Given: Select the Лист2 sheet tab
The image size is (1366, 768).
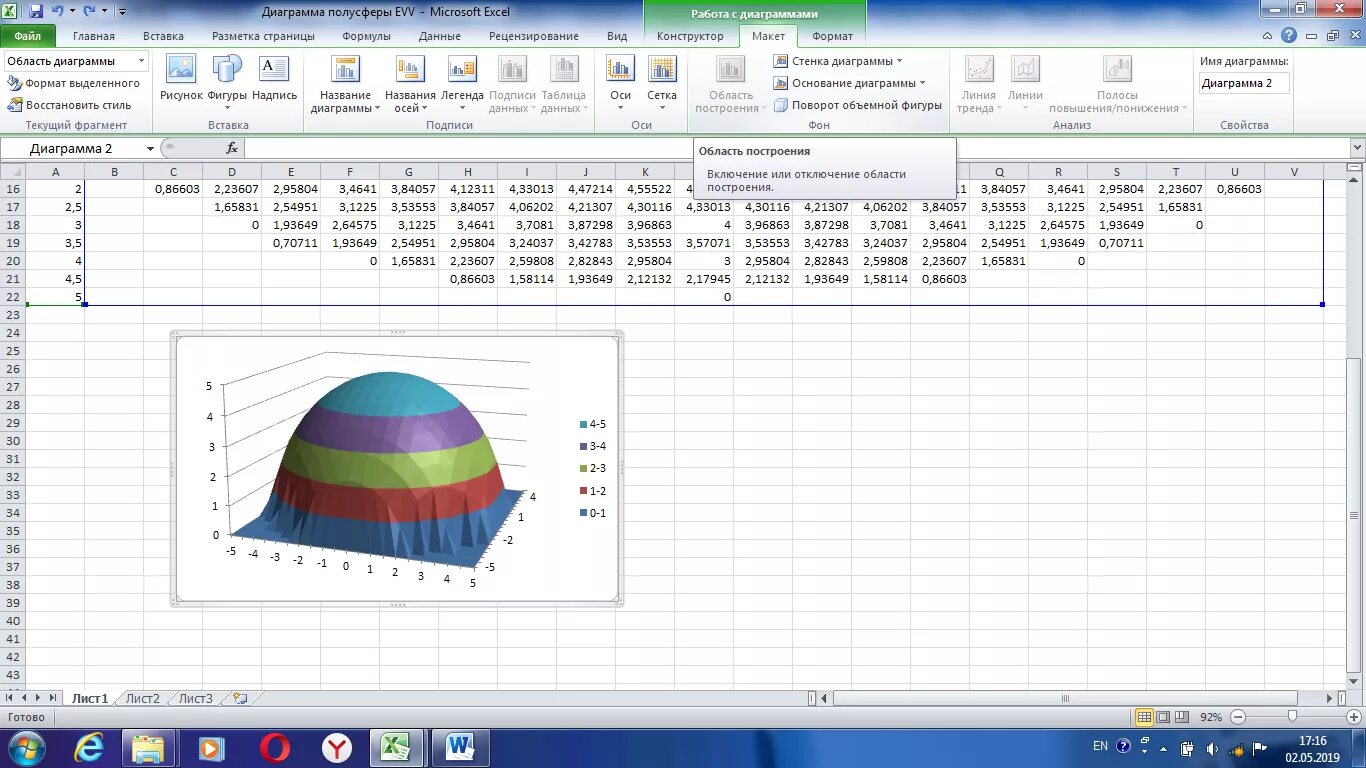Looking at the screenshot, I should click(x=143, y=698).
